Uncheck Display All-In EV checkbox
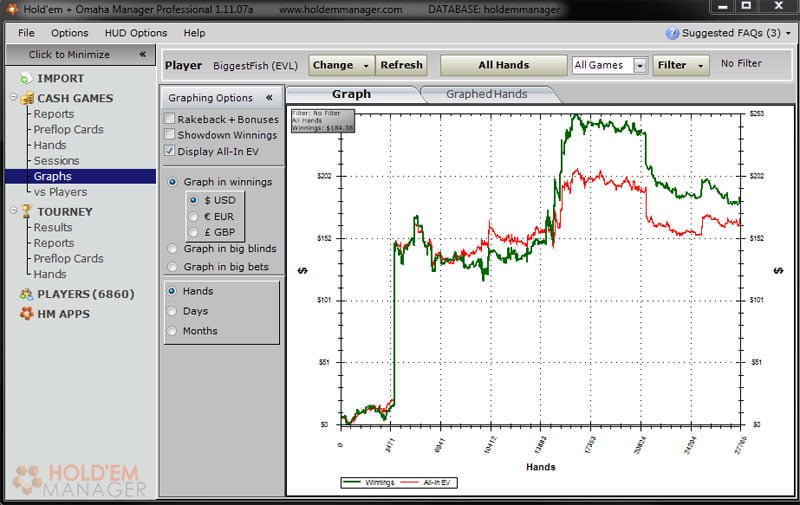The height and width of the screenshot is (505, 800). tap(169, 151)
